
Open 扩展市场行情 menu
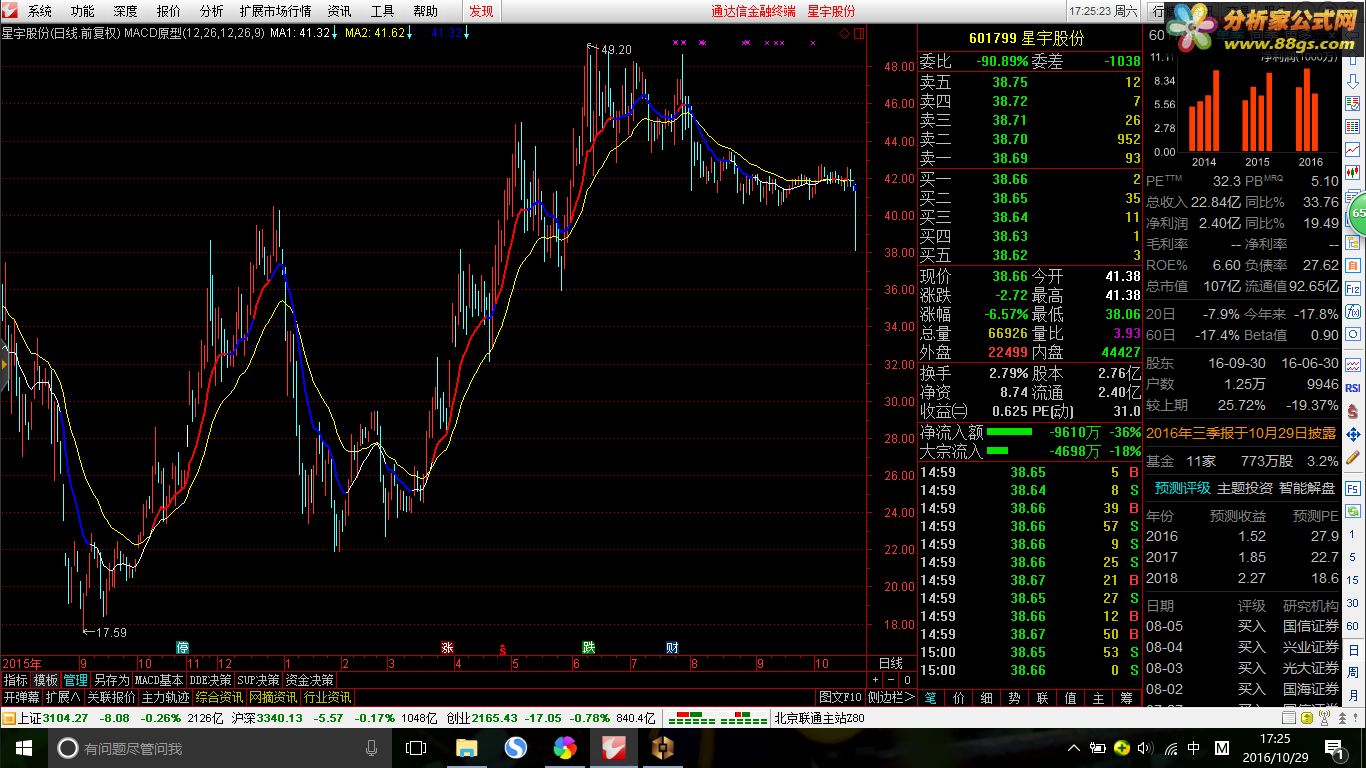[x=276, y=11]
